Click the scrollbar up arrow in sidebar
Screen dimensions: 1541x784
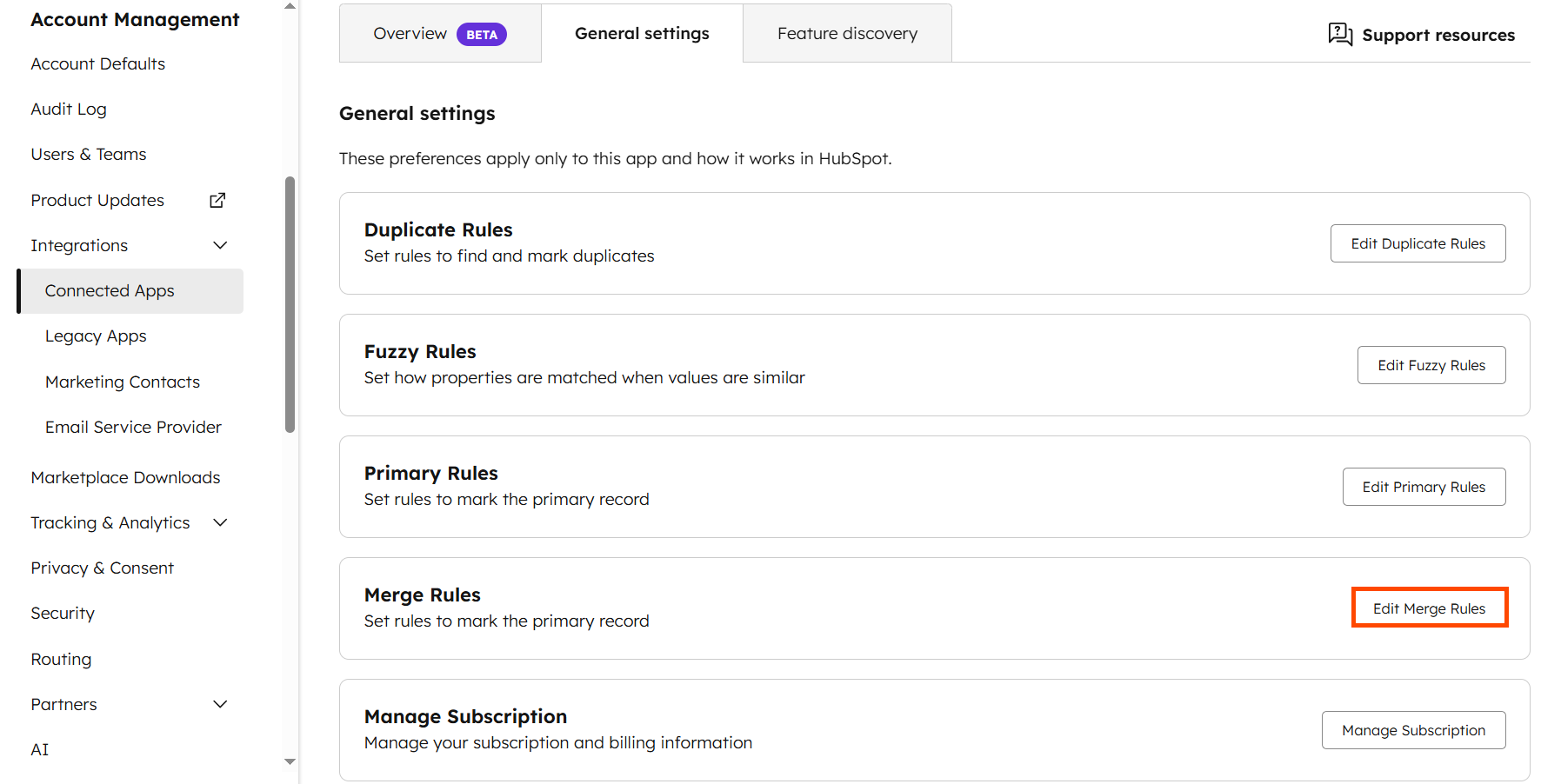[x=289, y=7]
